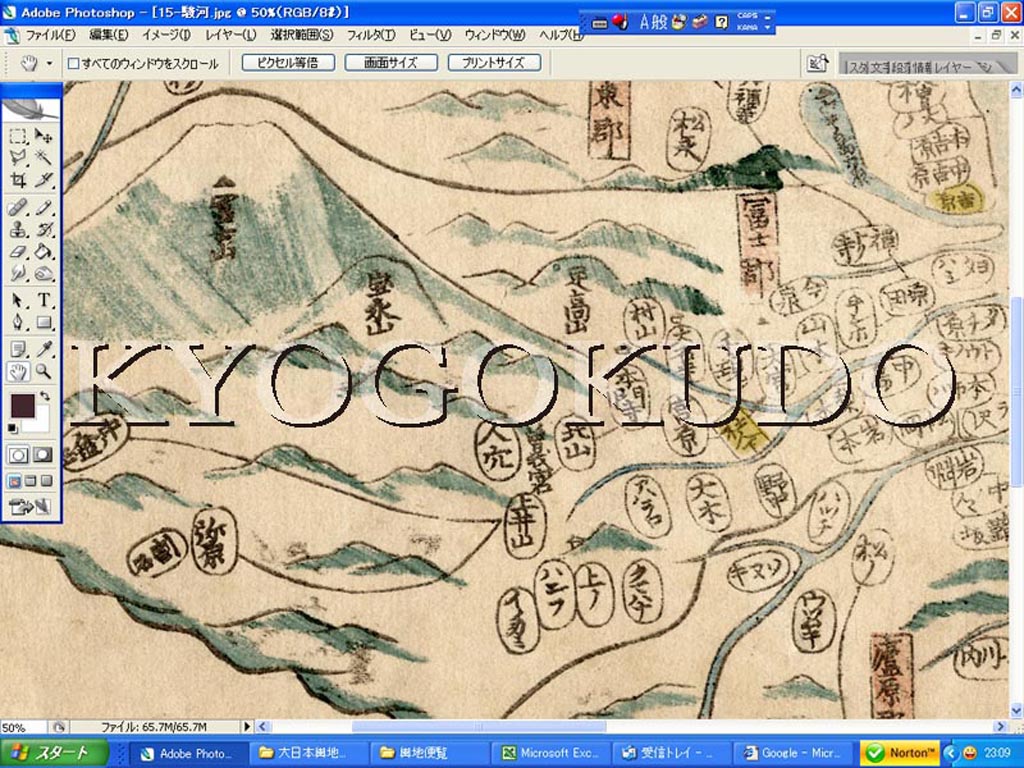Open the file browser icon in options bar
Viewport: 1024px width, 768px height.
817,63
